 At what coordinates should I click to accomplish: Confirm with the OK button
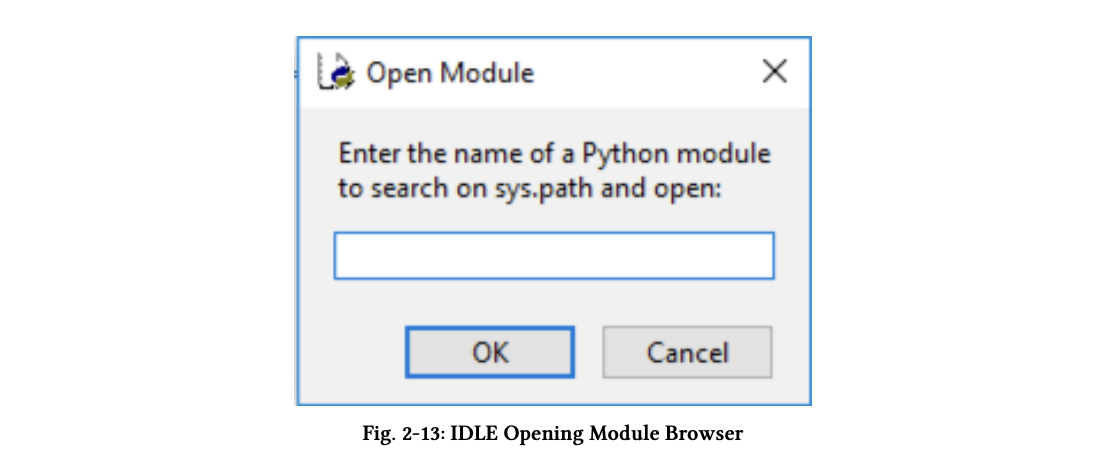pyautogui.click(x=489, y=352)
